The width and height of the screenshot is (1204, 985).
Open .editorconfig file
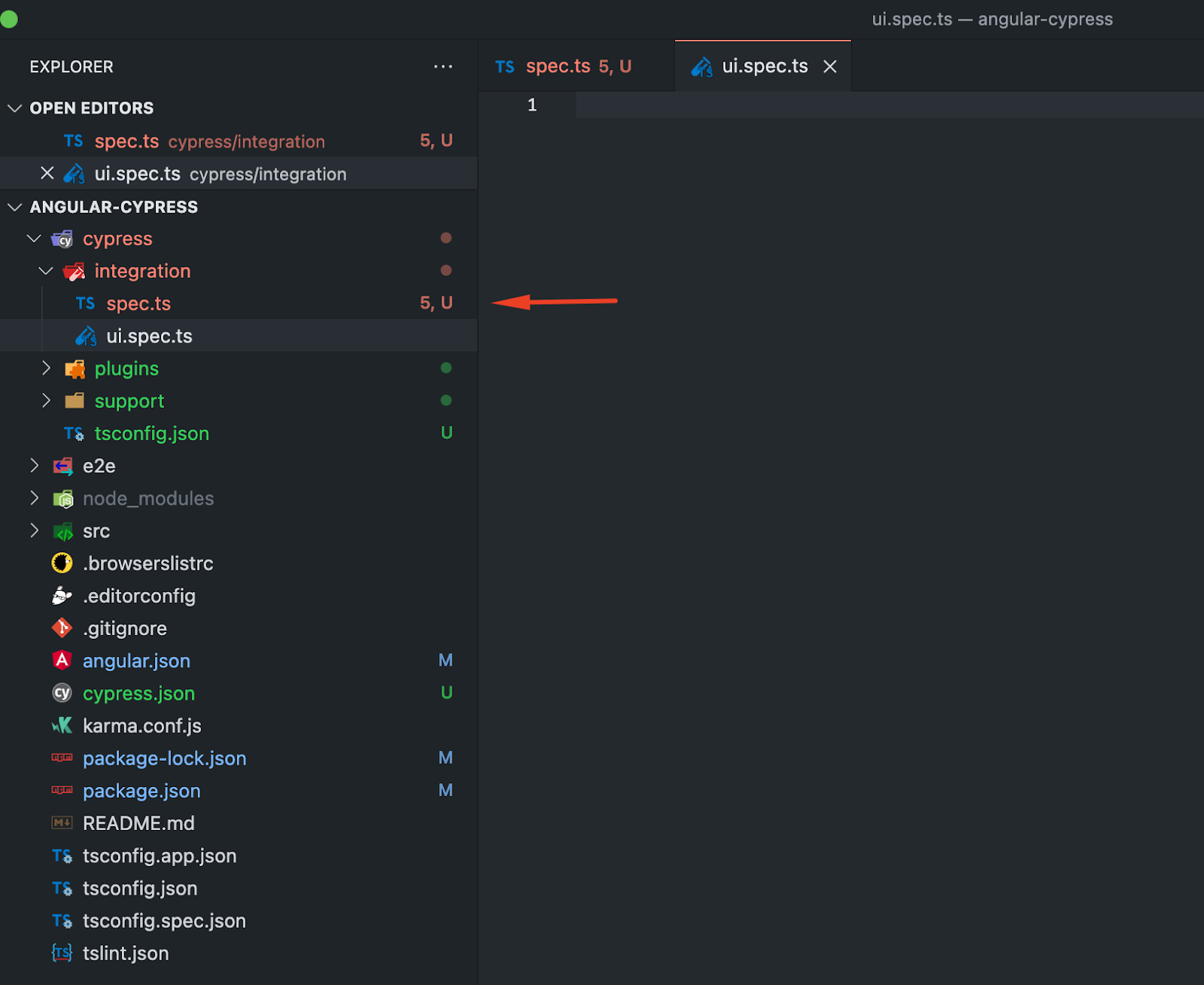pos(239,596)
